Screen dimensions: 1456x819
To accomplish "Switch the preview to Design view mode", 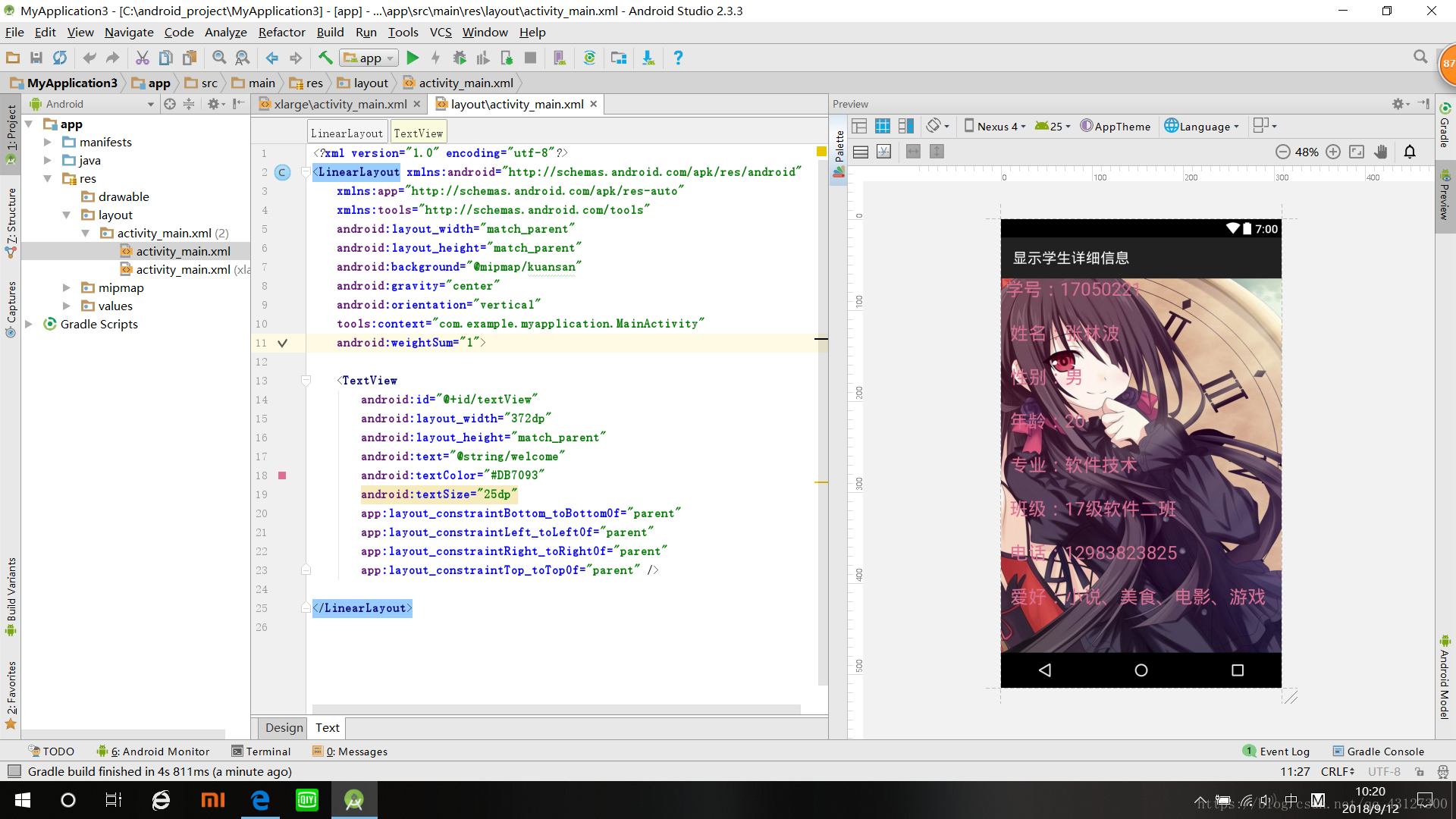I will (859, 126).
